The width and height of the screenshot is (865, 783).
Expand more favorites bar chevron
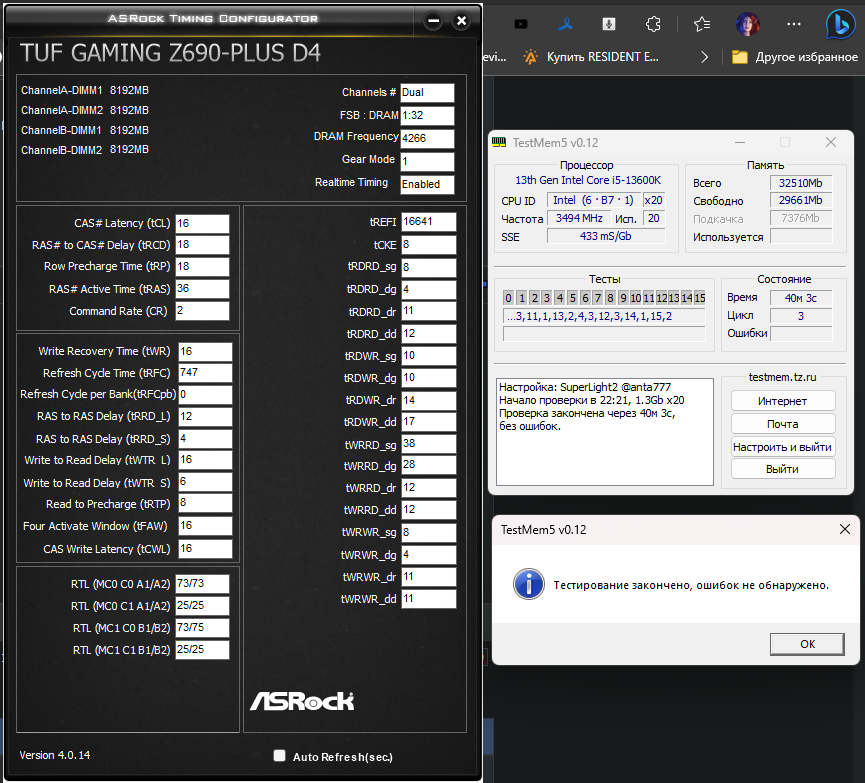click(x=704, y=57)
